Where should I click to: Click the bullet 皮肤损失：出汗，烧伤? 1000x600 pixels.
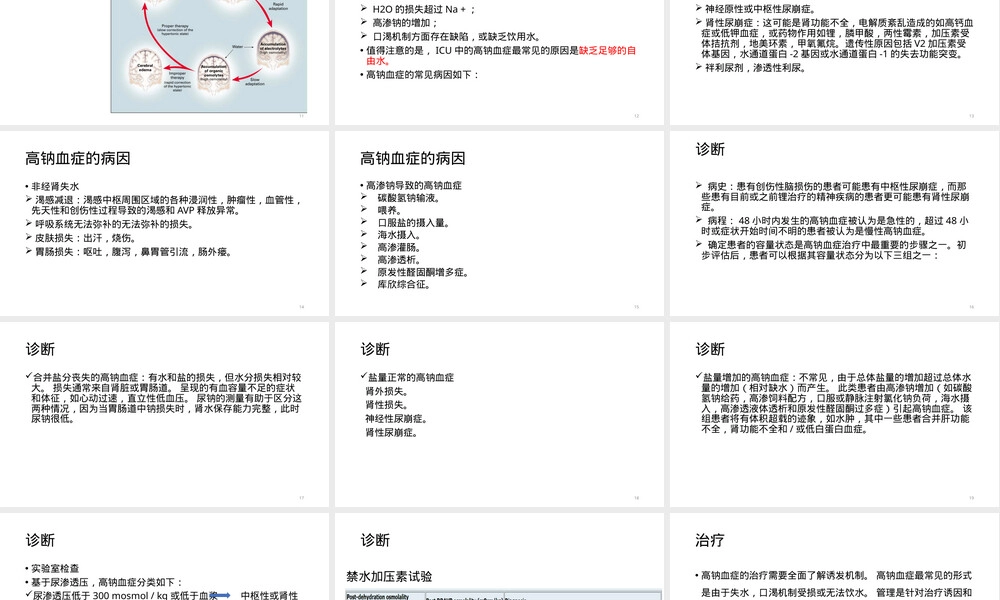(x=85, y=238)
